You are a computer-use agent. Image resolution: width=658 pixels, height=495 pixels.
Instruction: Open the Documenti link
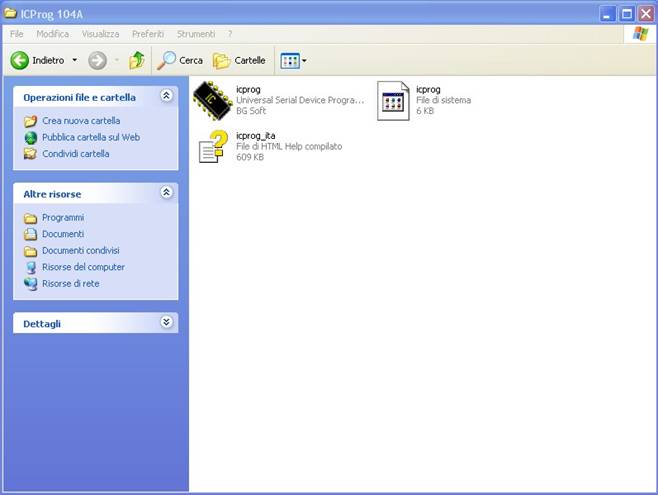click(x=63, y=234)
